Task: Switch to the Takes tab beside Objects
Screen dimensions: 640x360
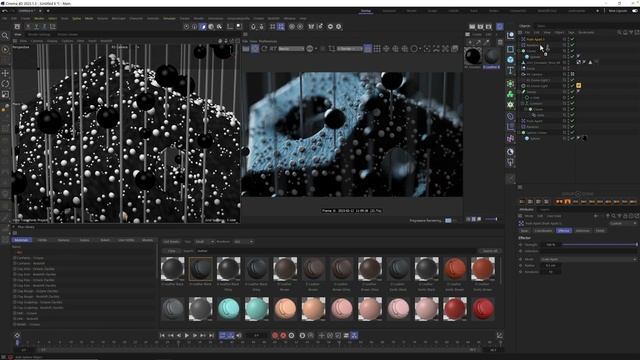Action: [541, 26]
